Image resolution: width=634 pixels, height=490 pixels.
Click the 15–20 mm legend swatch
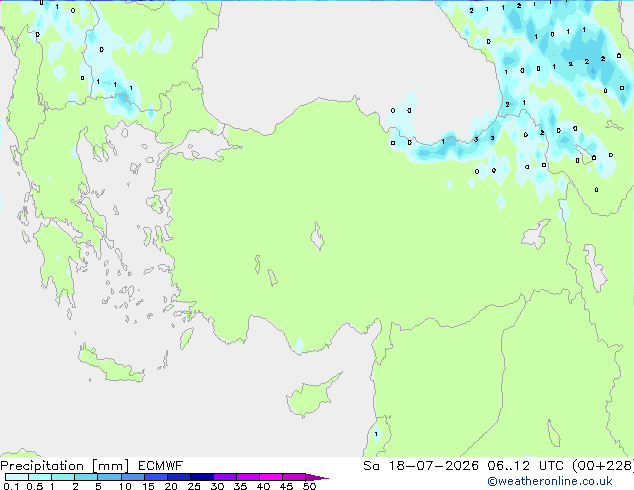click(x=155, y=477)
